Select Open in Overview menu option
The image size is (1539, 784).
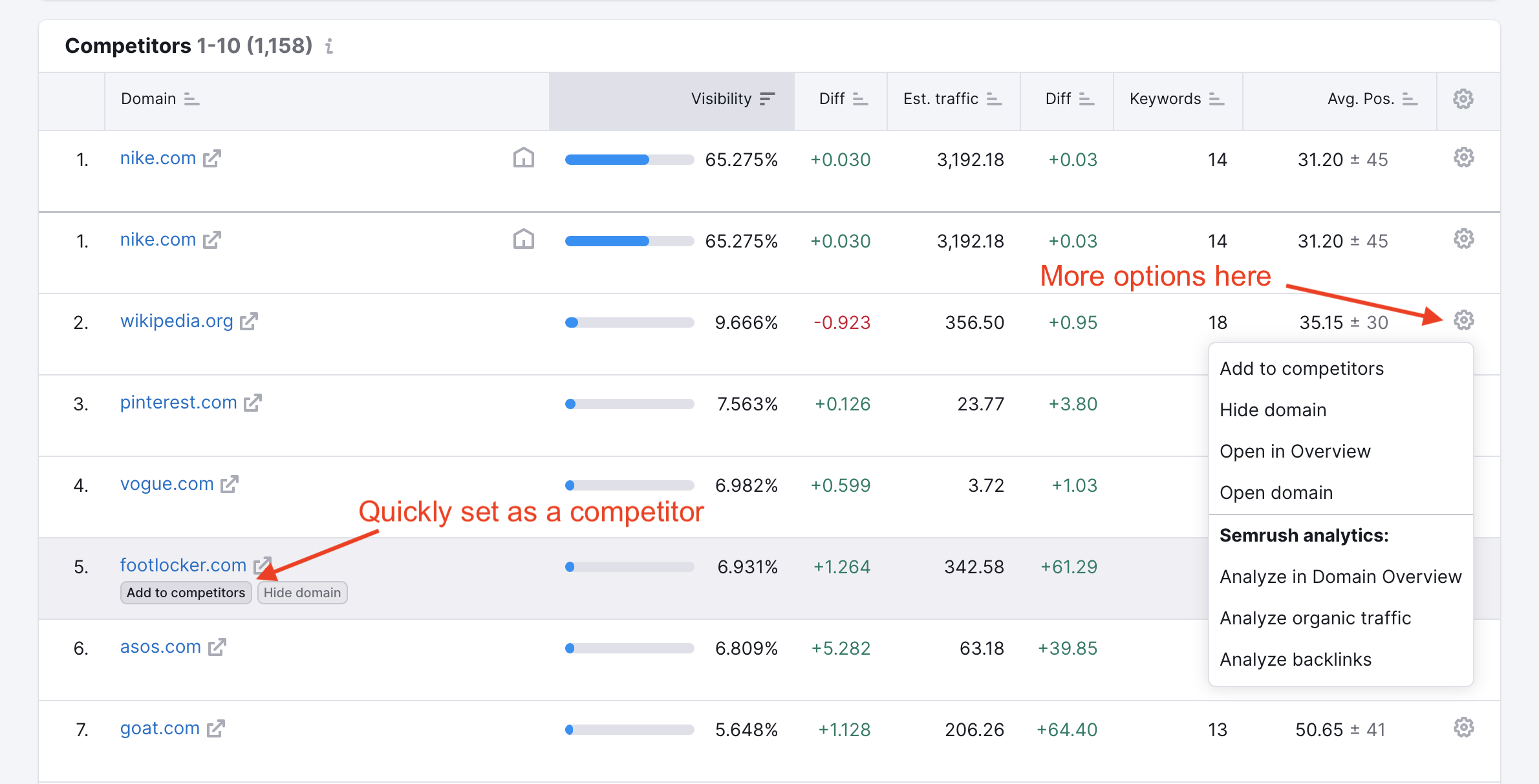[x=1295, y=451]
